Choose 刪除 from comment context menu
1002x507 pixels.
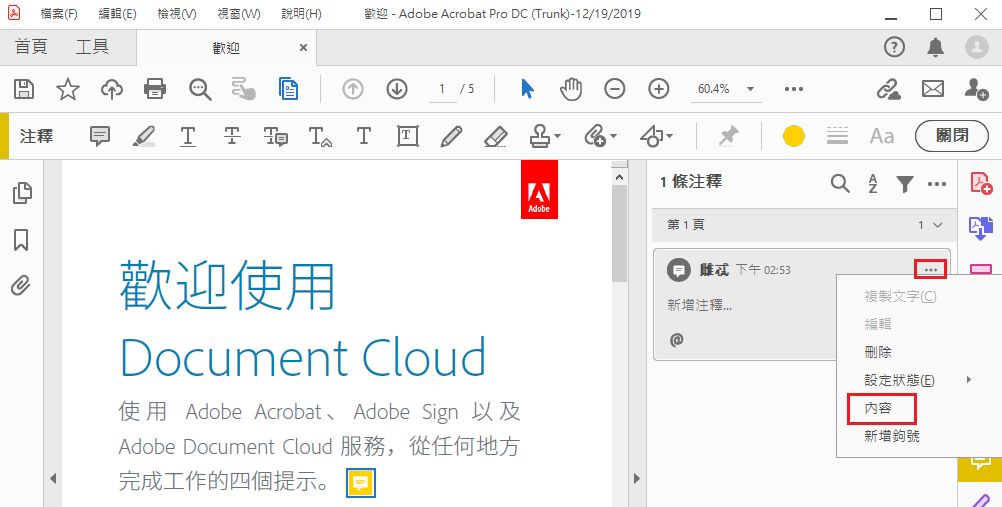(878, 352)
